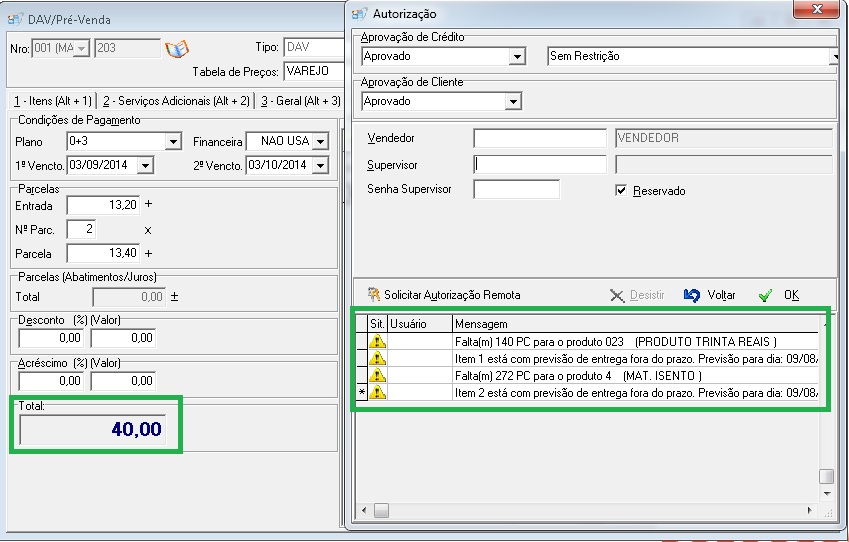Click the Autorização window title icon
849x542 pixels.
pos(360,14)
